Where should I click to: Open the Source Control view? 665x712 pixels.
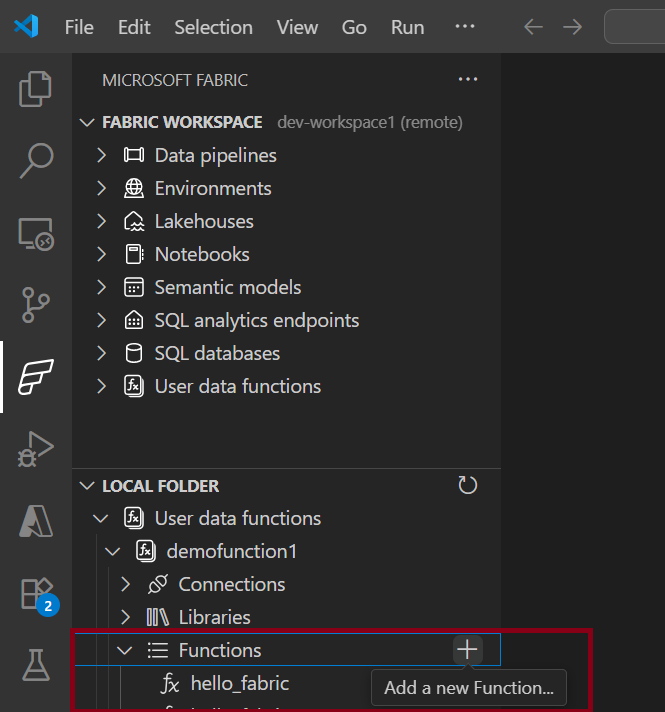click(x=35, y=305)
